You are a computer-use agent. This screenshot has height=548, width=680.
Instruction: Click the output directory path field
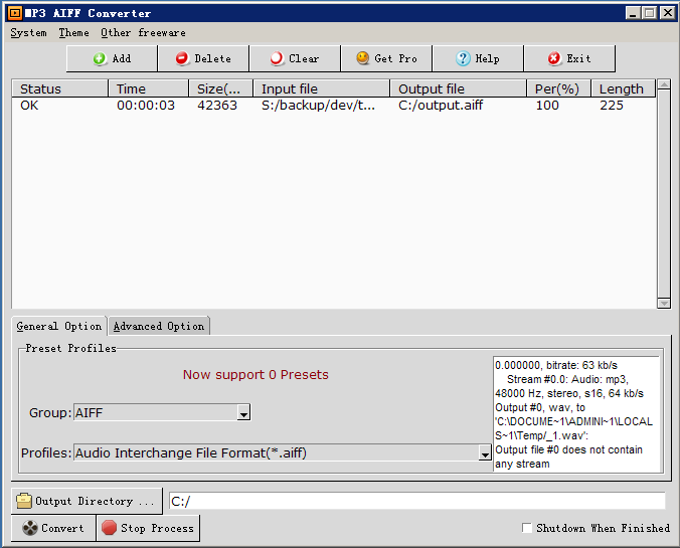417,501
